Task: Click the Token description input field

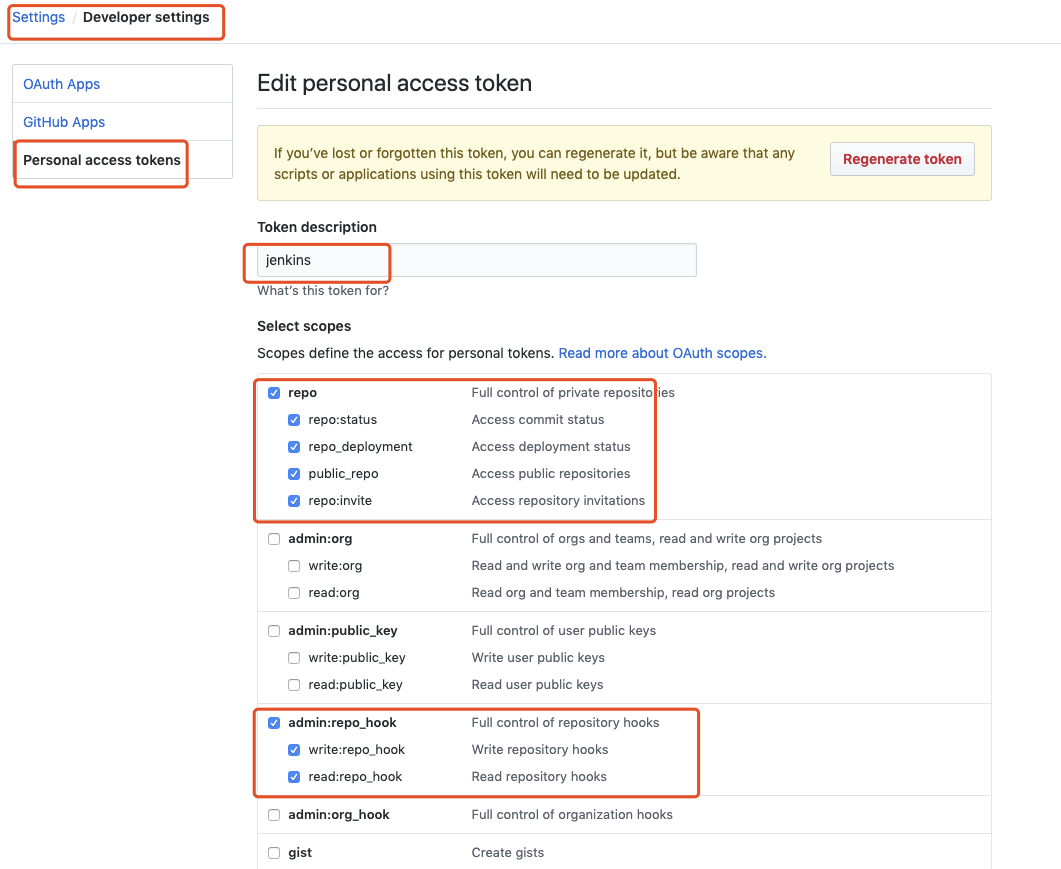Action: [x=476, y=260]
